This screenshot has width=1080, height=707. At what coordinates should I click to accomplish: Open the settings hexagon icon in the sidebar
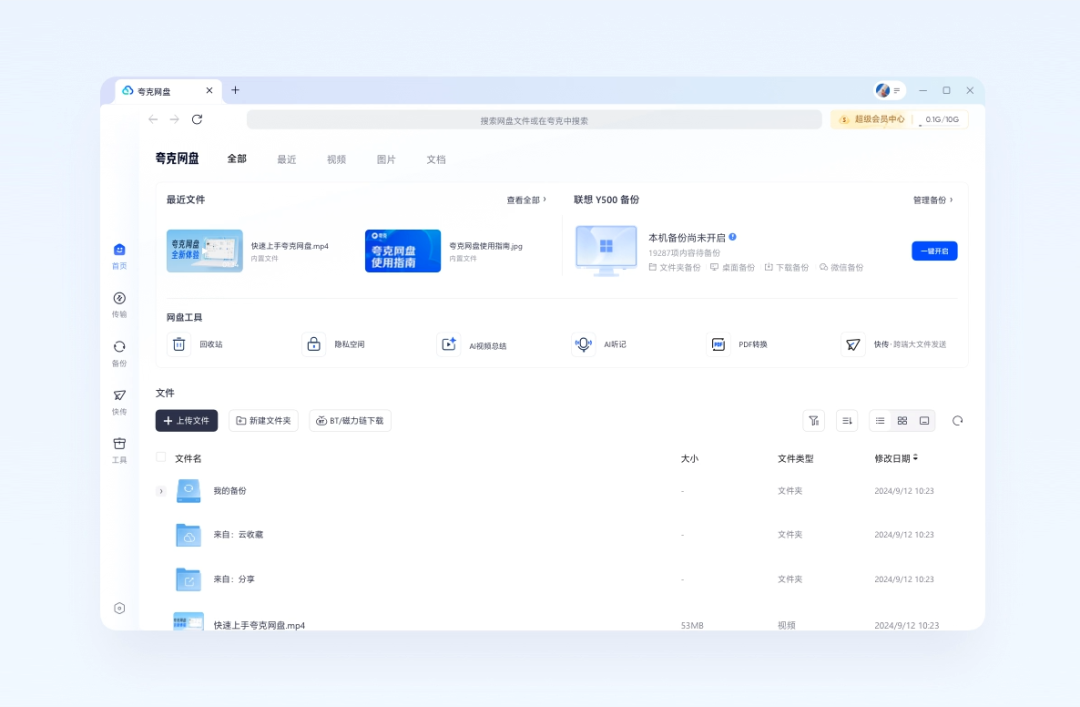pyautogui.click(x=119, y=608)
